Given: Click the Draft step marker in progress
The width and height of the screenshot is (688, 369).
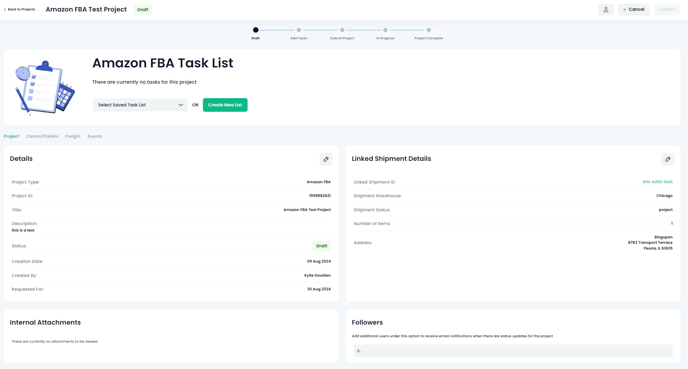Looking at the screenshot, I should pyautogui.click(x=255, y=30).
